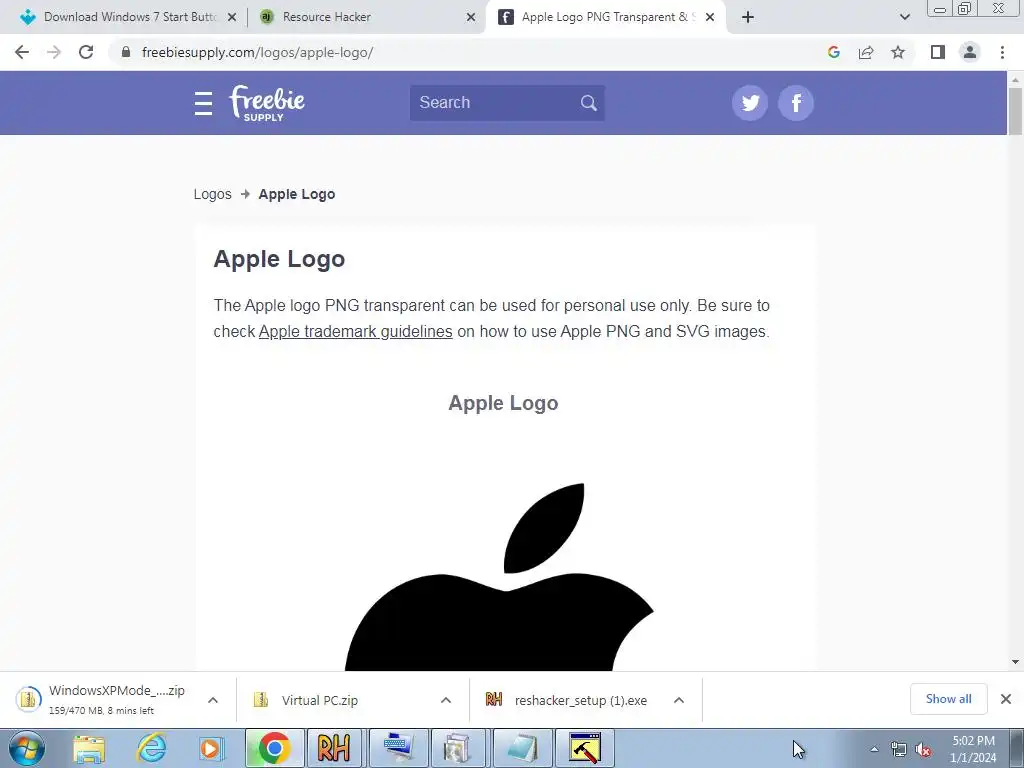Click the scrollbar down arrow

[1015, 662]
